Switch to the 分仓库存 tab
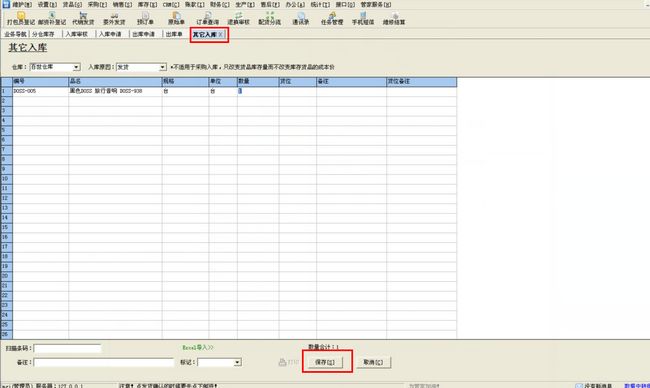The image size is (650, 388). click(x=43, y=34)
